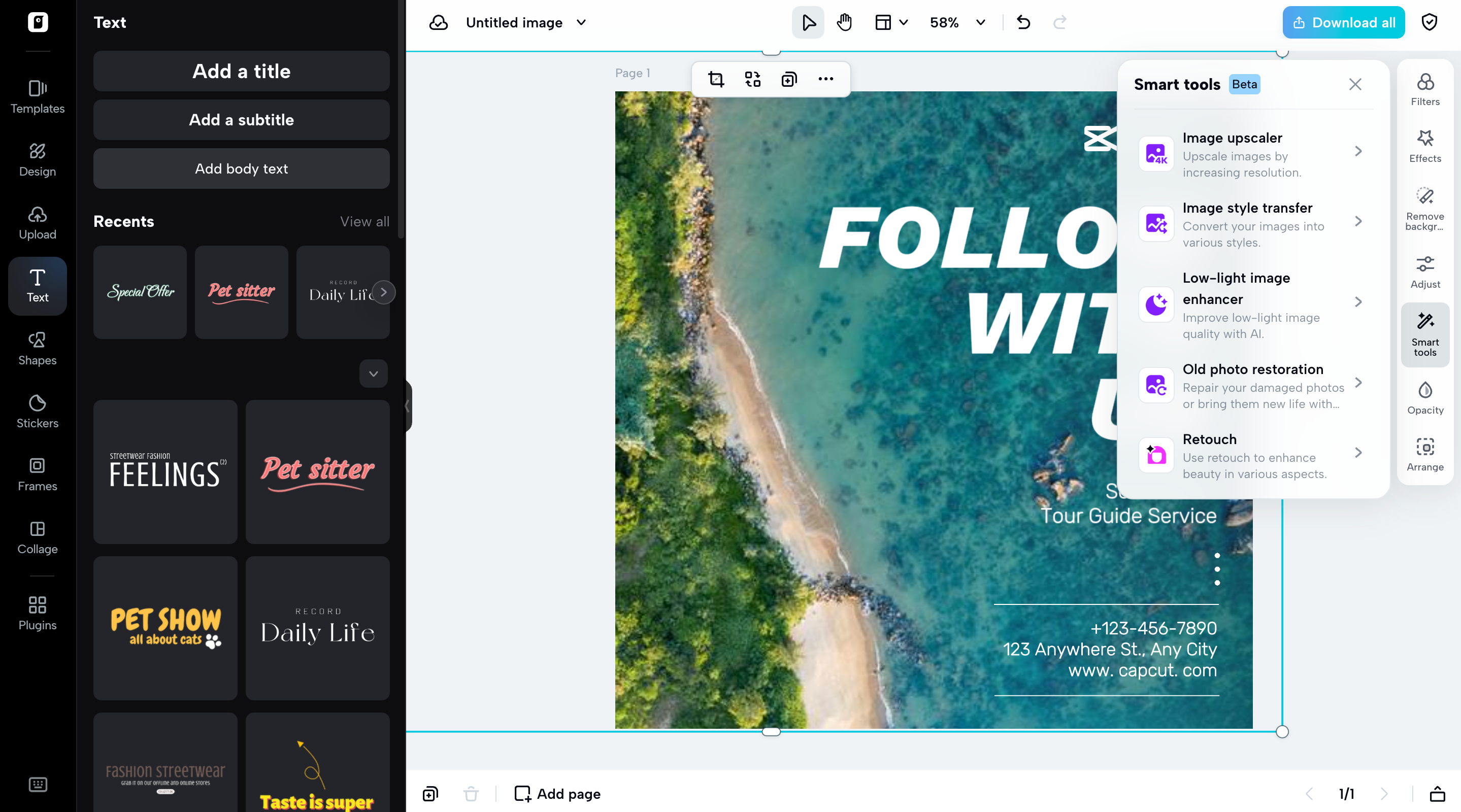1461x812 pixels.
Task: Duplicate the selected image via floating toolbar
Action: click(x=789, y=79)
